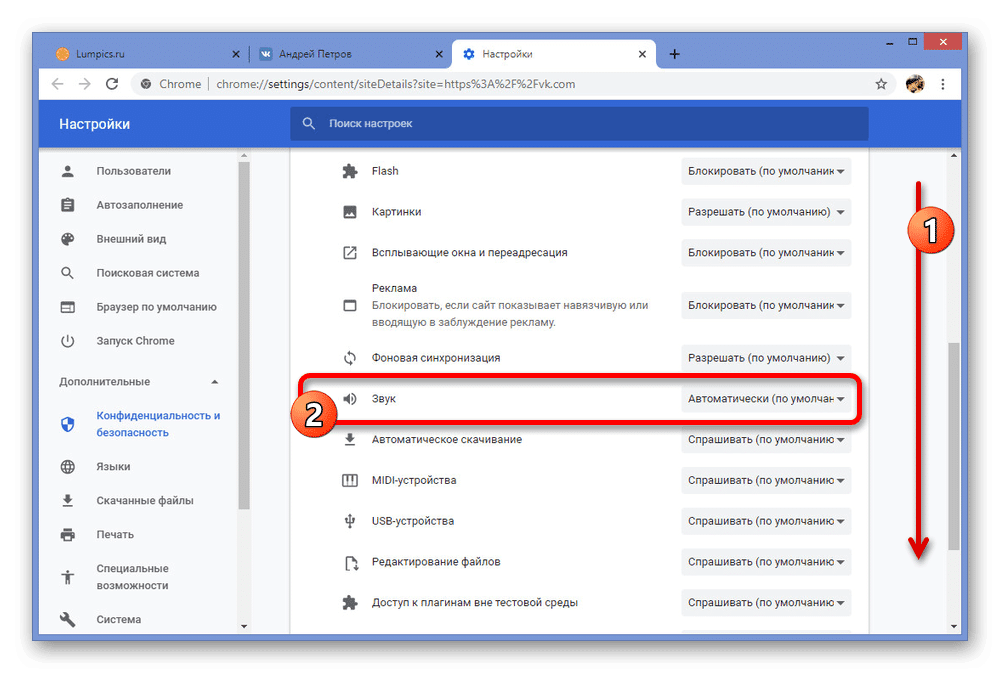Open Автозаполнение settings section
1000x673 pixels.
coord(140,205)
